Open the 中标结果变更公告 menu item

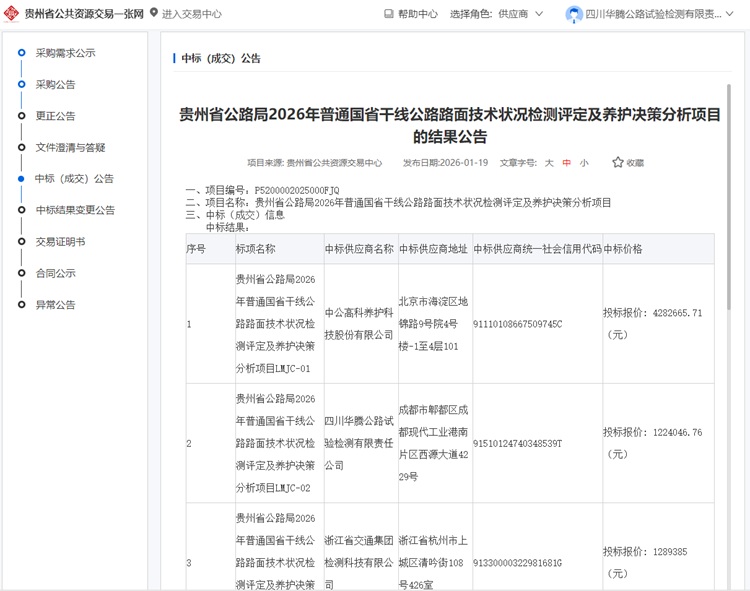click(76, 210)
